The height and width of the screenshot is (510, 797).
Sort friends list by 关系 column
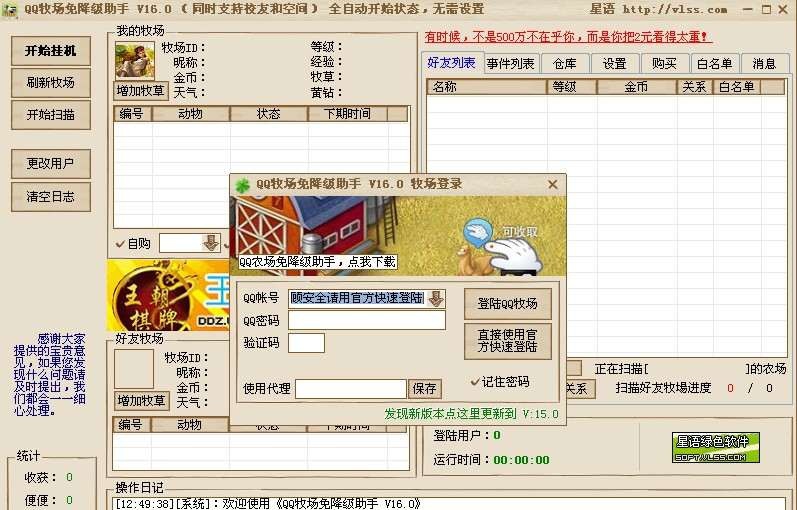point(695,87)
